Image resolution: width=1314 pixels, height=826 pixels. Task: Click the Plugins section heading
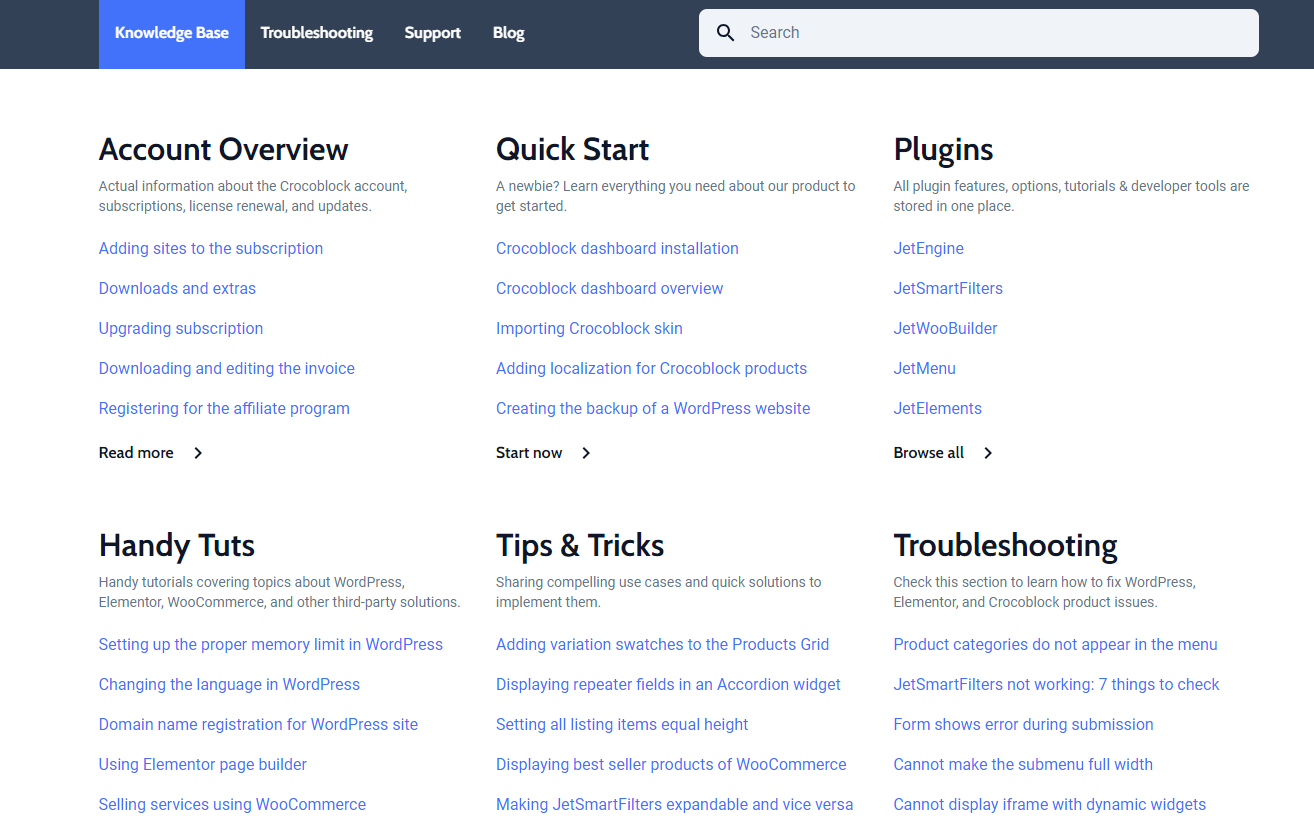(x=944, y=149)
